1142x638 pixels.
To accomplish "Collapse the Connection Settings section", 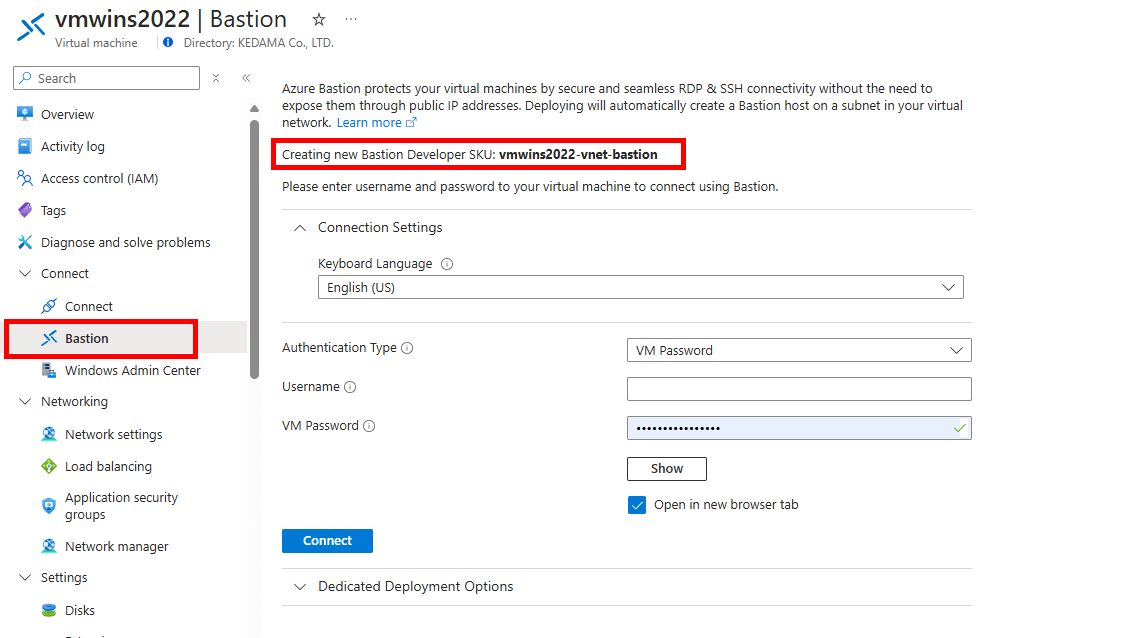I will point(299,228).
